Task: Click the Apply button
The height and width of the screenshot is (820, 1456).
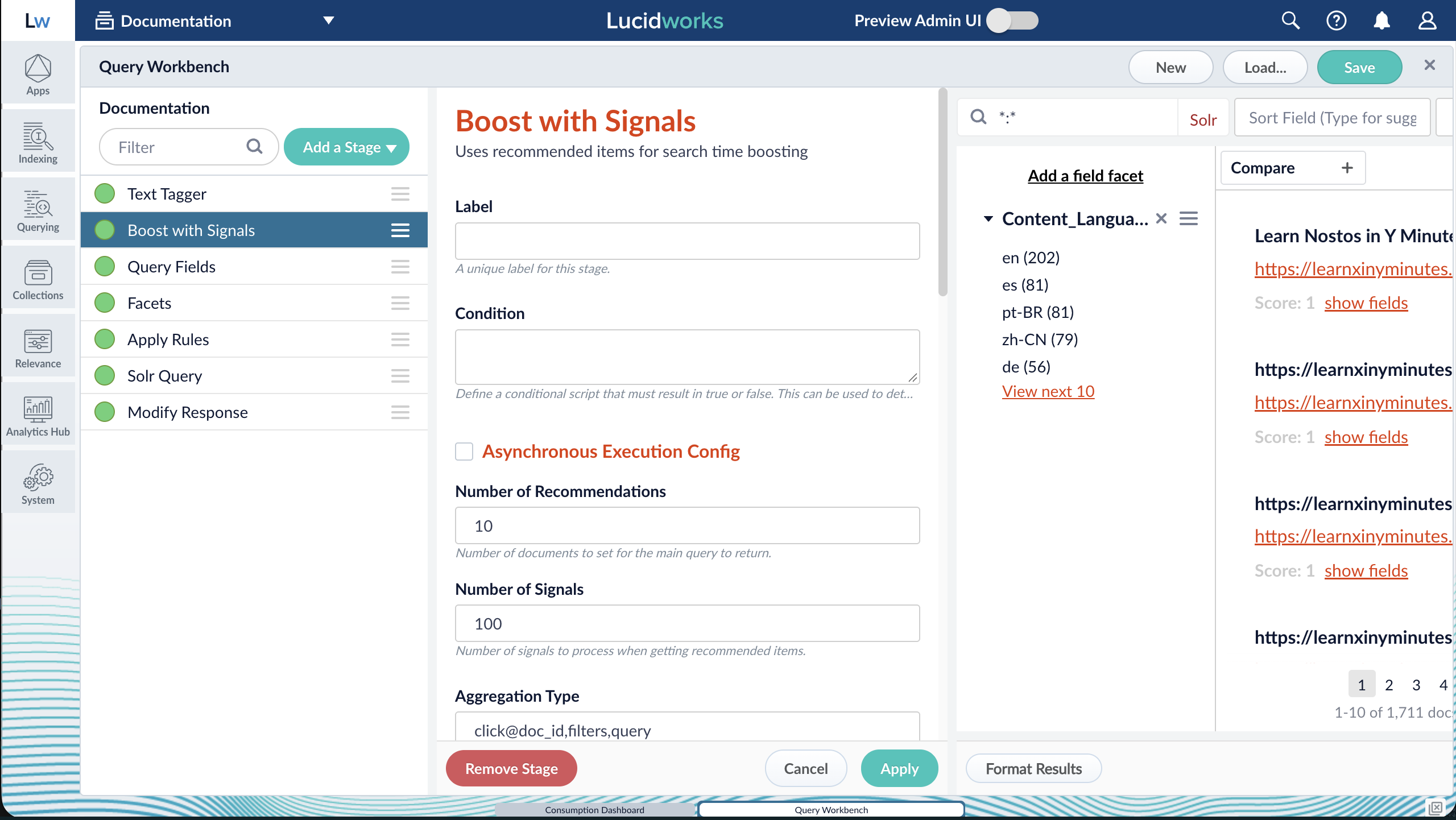Action: point(899,768)
